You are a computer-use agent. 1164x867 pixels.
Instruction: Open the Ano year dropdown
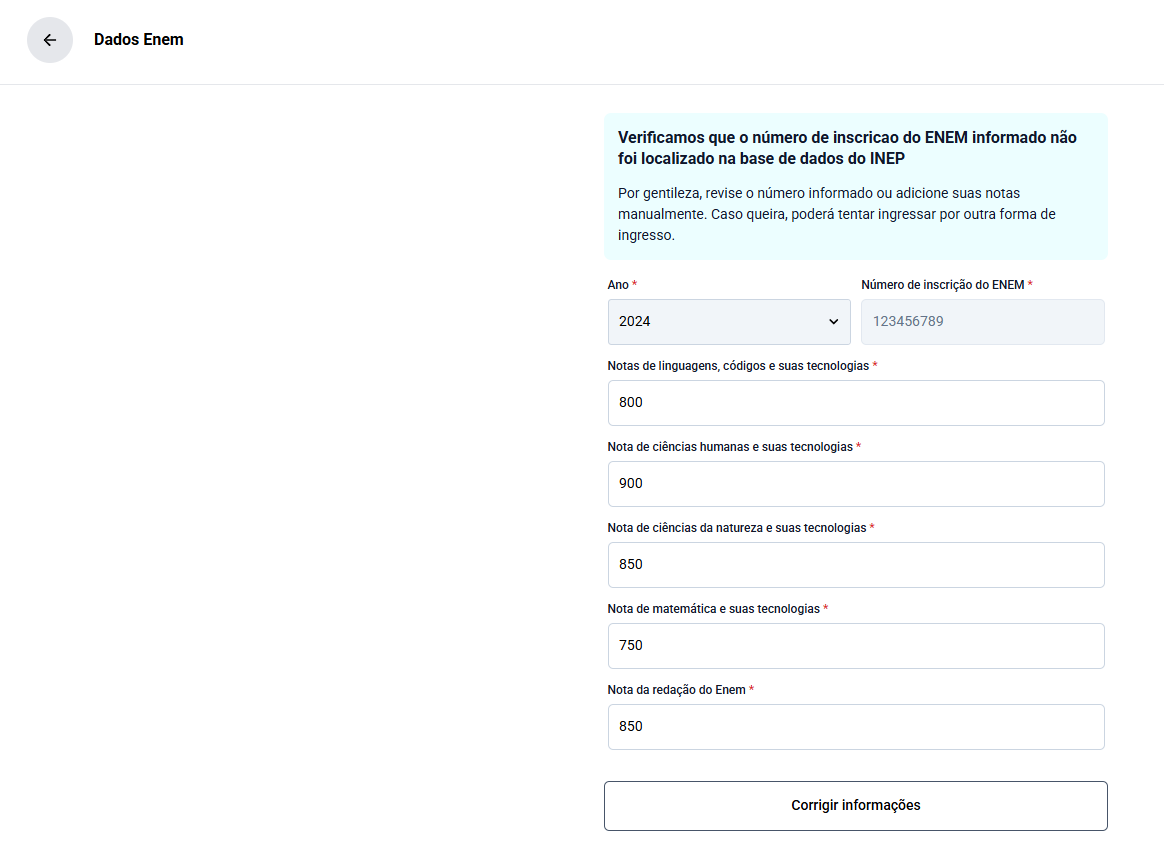point(729,321)
